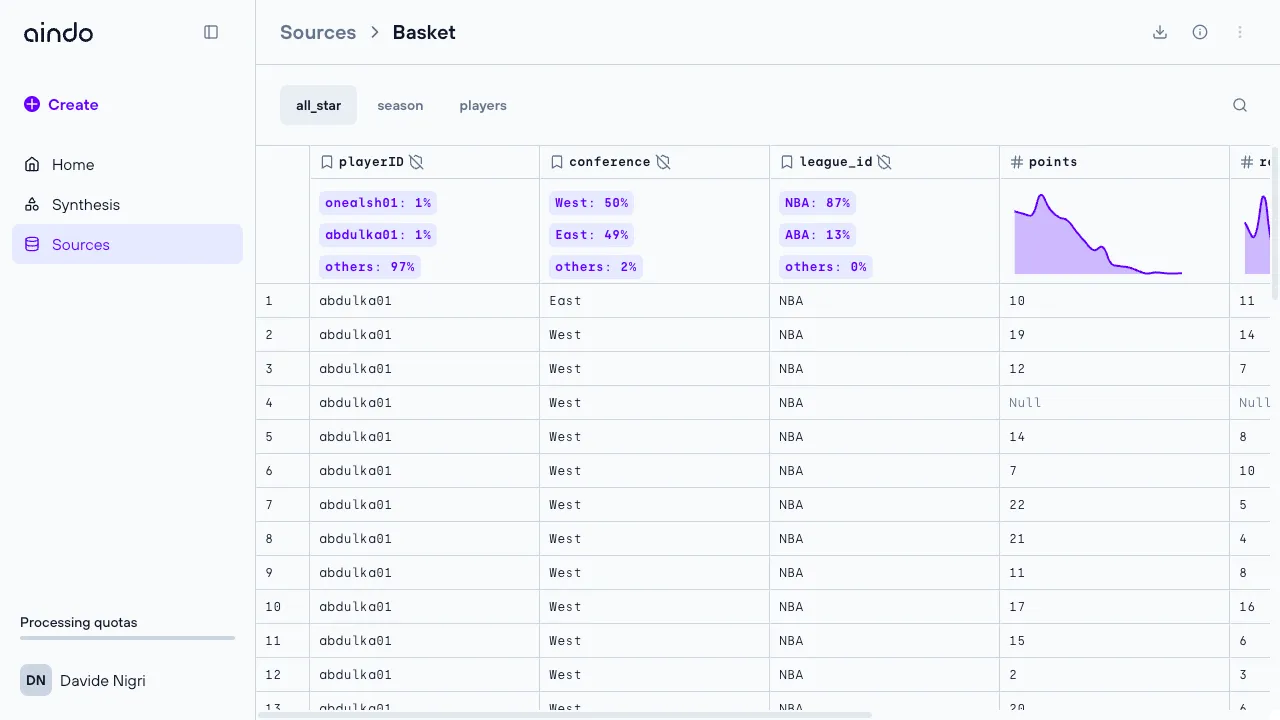Image resolution: width=1280 pixels, height=720 pixels.
Task: Click the Home icon in sidebar
Action: [x=32, y=164]
